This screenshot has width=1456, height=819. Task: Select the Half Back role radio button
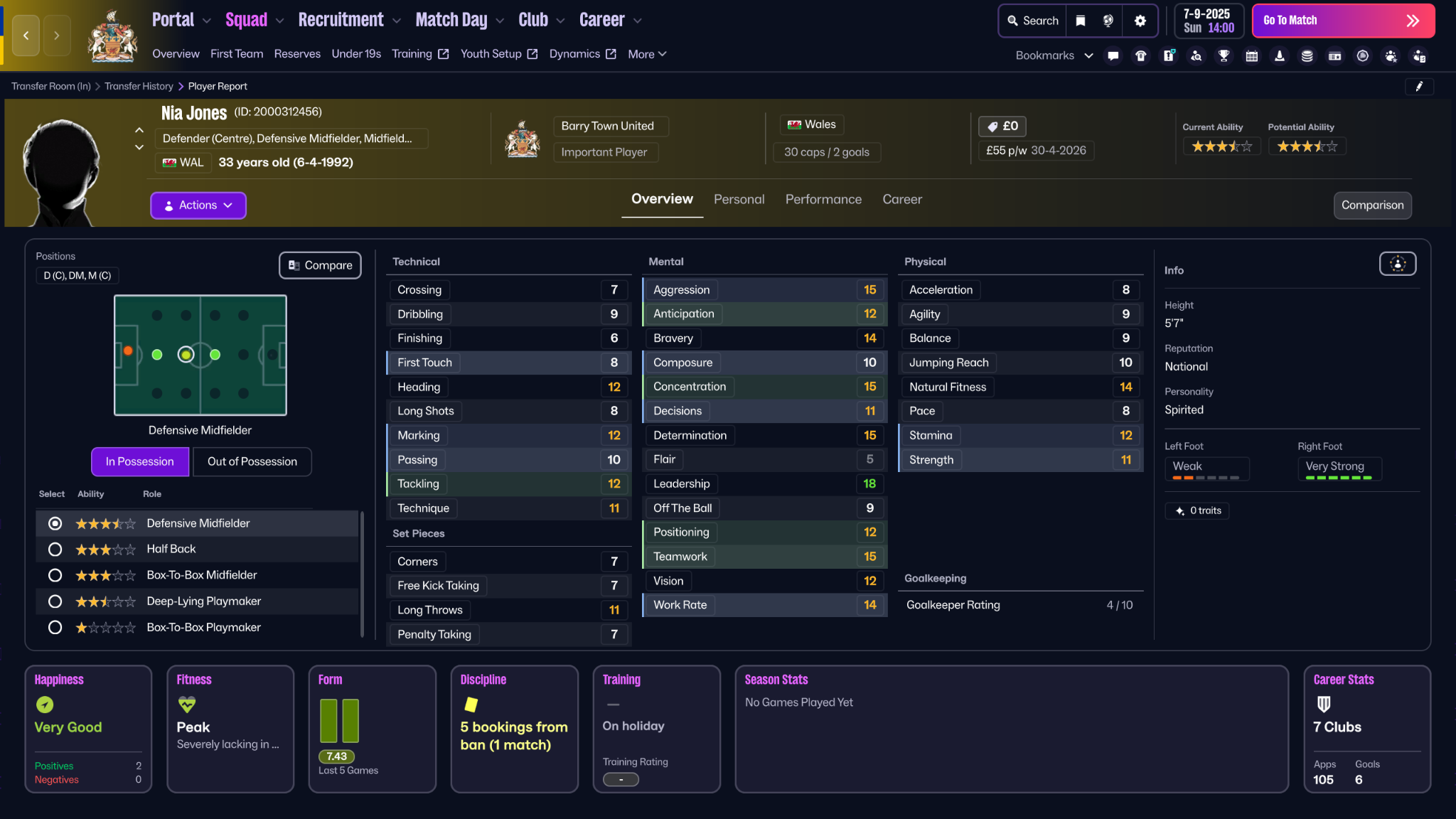tap(55, 549)
